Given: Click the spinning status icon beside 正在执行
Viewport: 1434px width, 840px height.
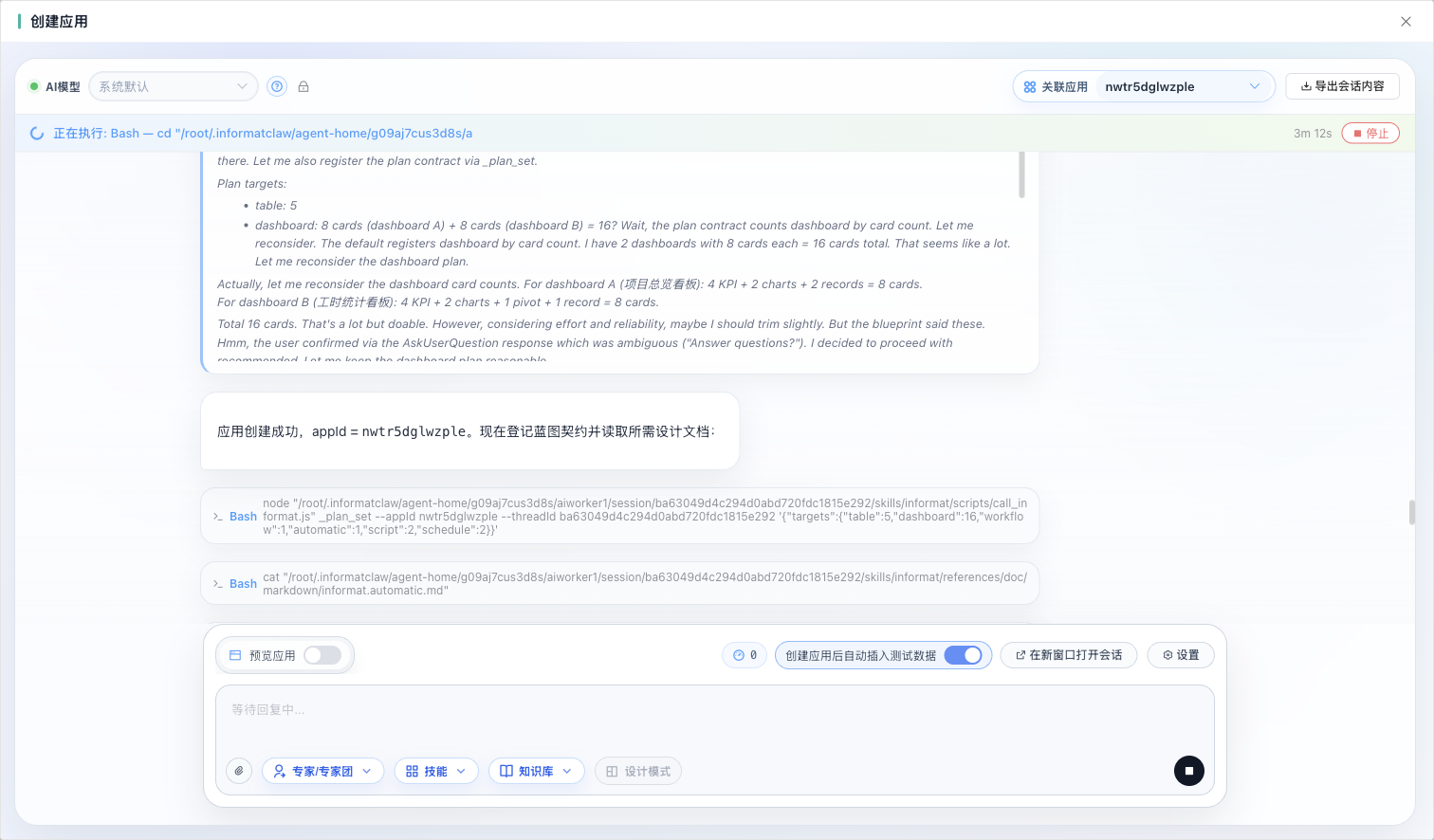Looking at the screenshot, I should click(x=37, y=134).
